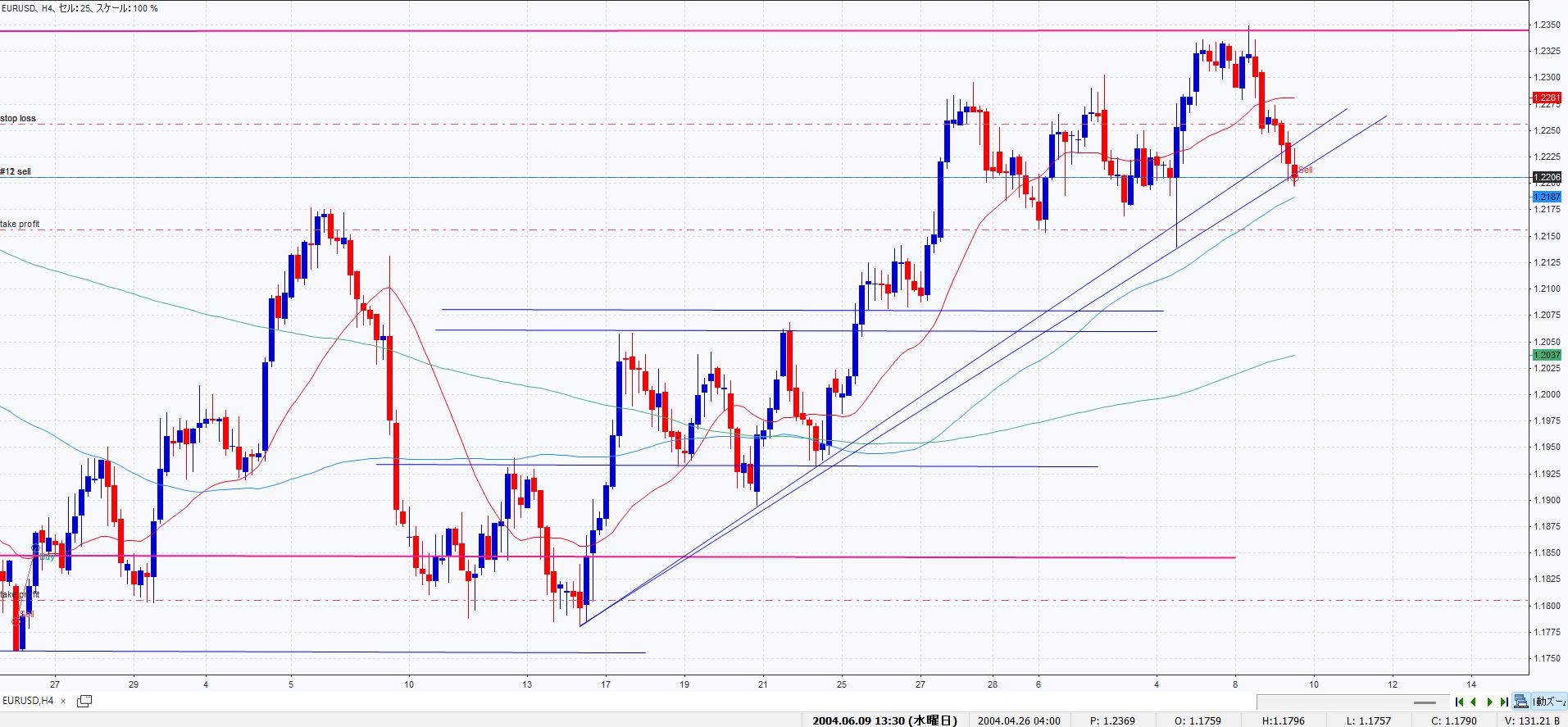Click the chart title EURUSD, H4 text
Viewport: 1568px width, 727px height.
click(x=27, y=8)
